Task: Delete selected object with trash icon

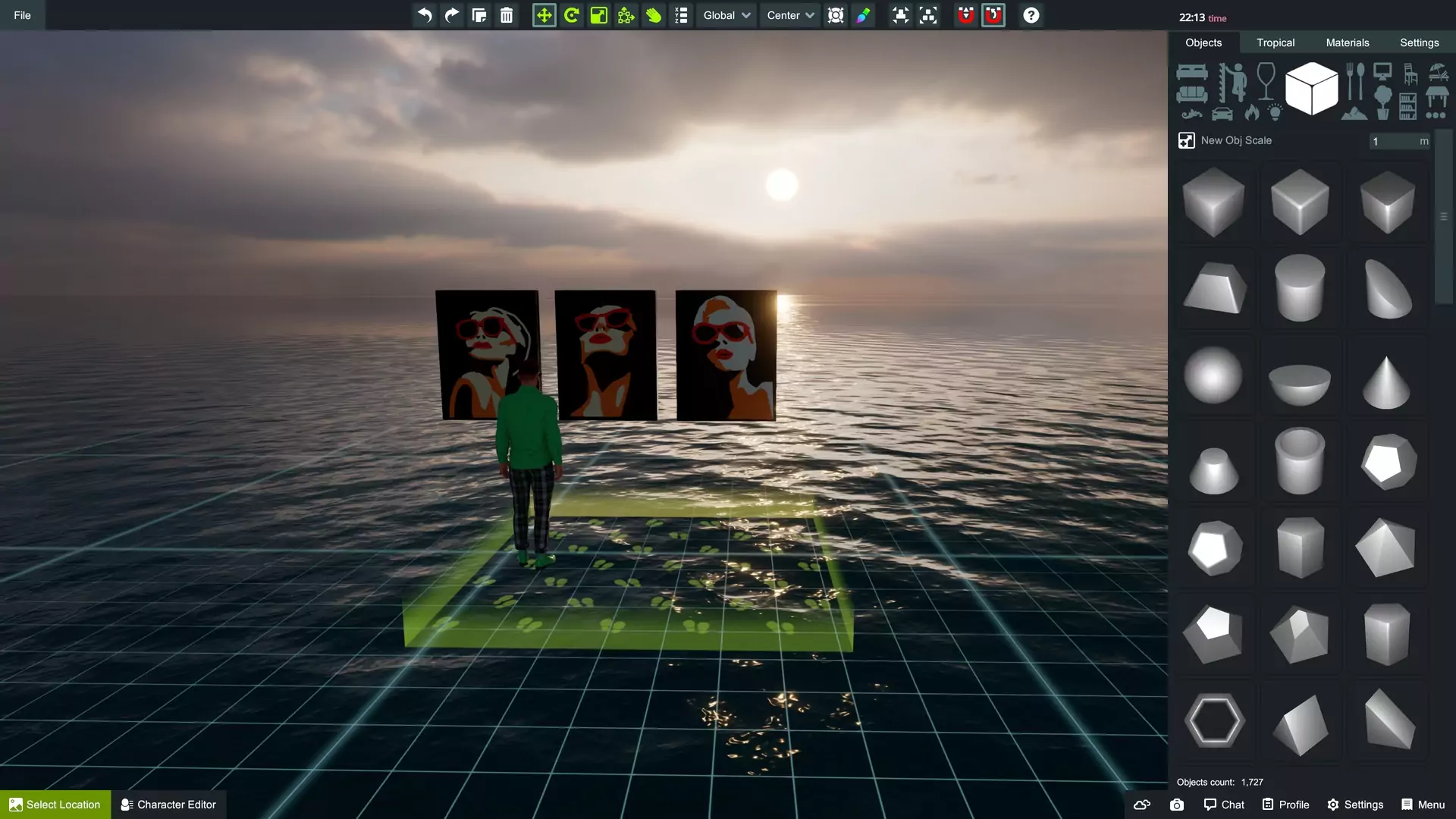Action: point(507,15)
